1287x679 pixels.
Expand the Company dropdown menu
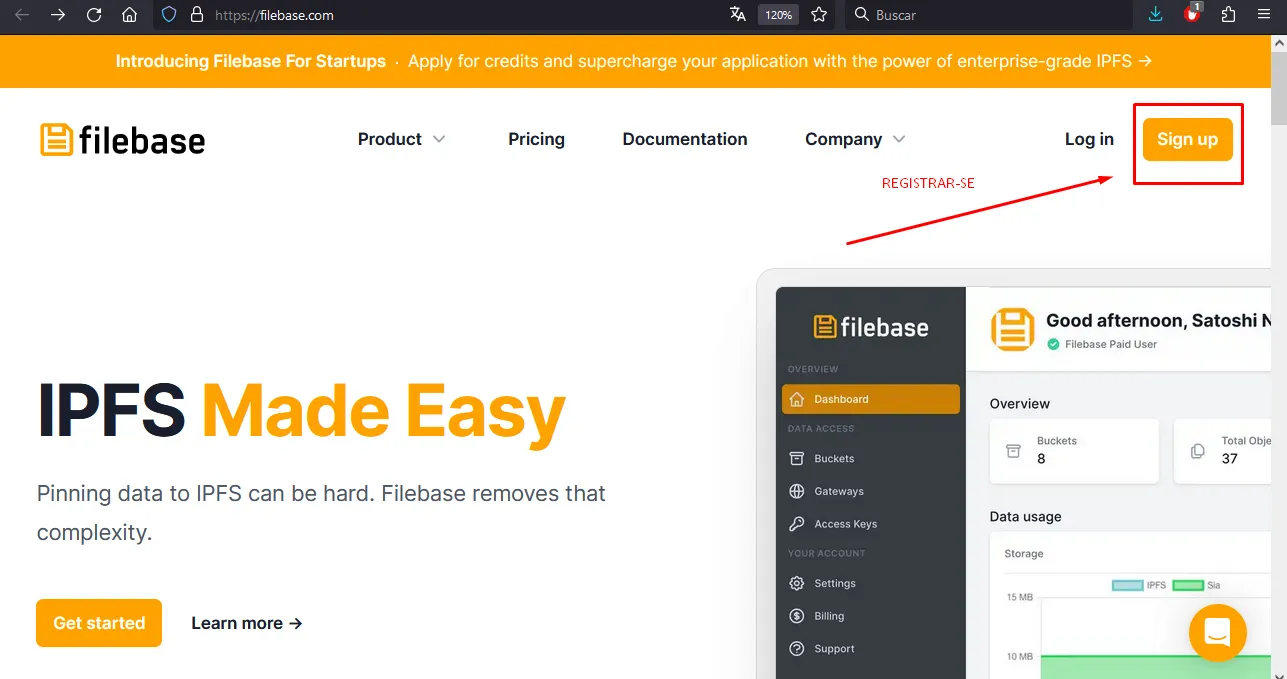tap(854, 139)
